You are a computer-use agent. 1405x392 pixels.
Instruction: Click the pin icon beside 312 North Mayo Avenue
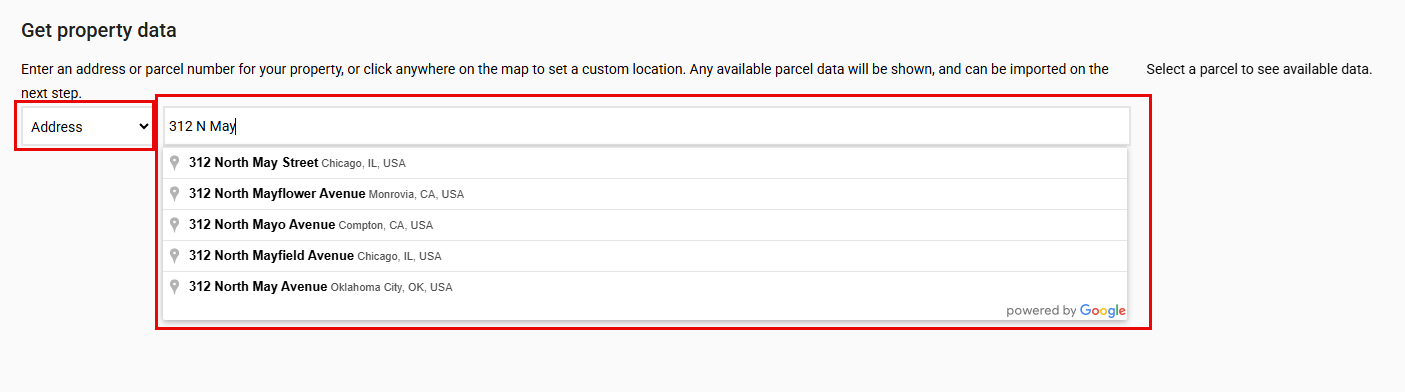coord(175,225)
